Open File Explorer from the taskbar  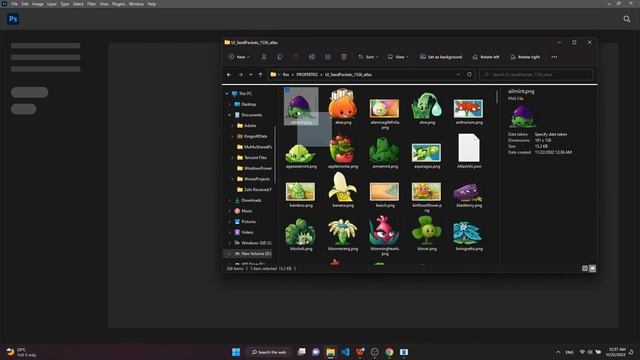[331, 352]
